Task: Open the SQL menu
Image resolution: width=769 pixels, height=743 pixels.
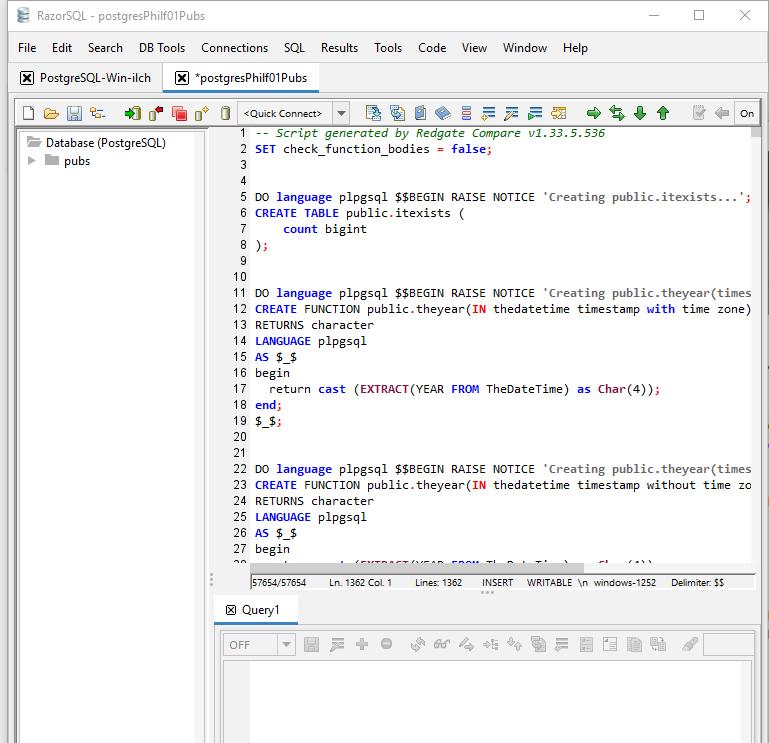Action: click(x=294, y=48)
